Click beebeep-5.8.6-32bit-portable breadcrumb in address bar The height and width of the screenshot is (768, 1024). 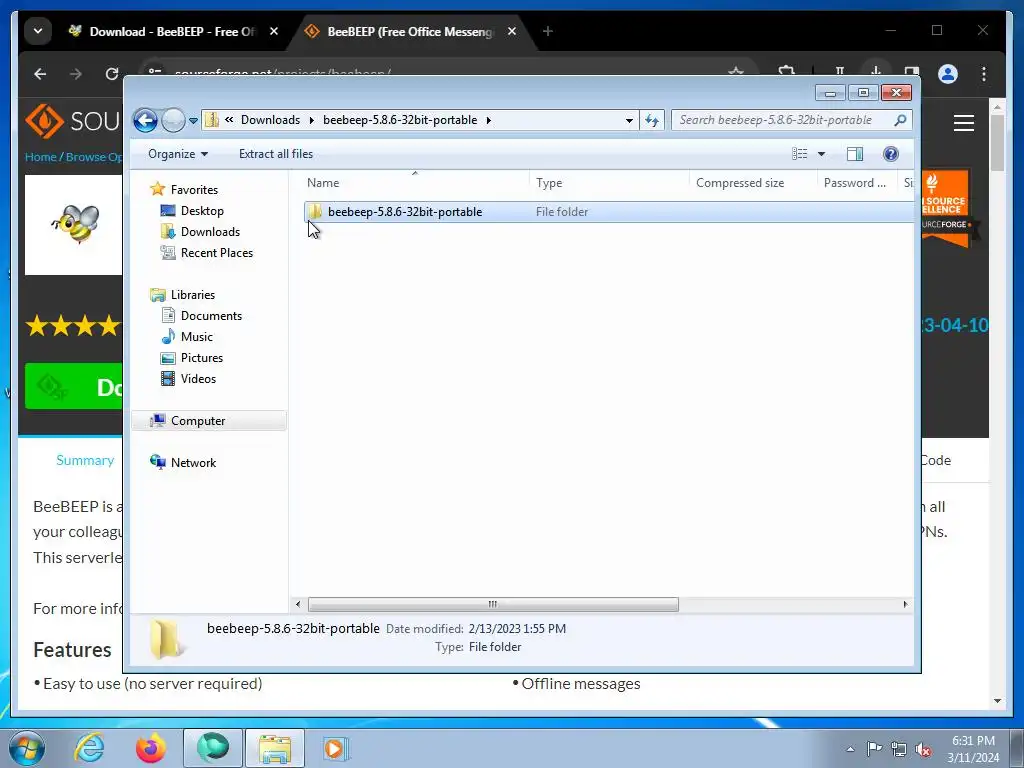coord(400,120)
